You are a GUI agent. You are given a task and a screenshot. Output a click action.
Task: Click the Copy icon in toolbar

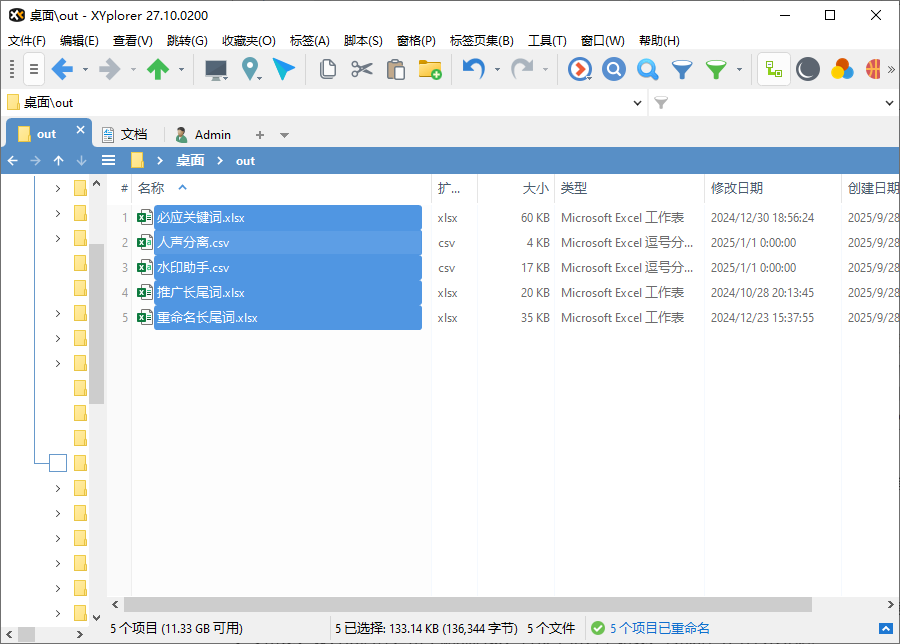click(327, 69)
